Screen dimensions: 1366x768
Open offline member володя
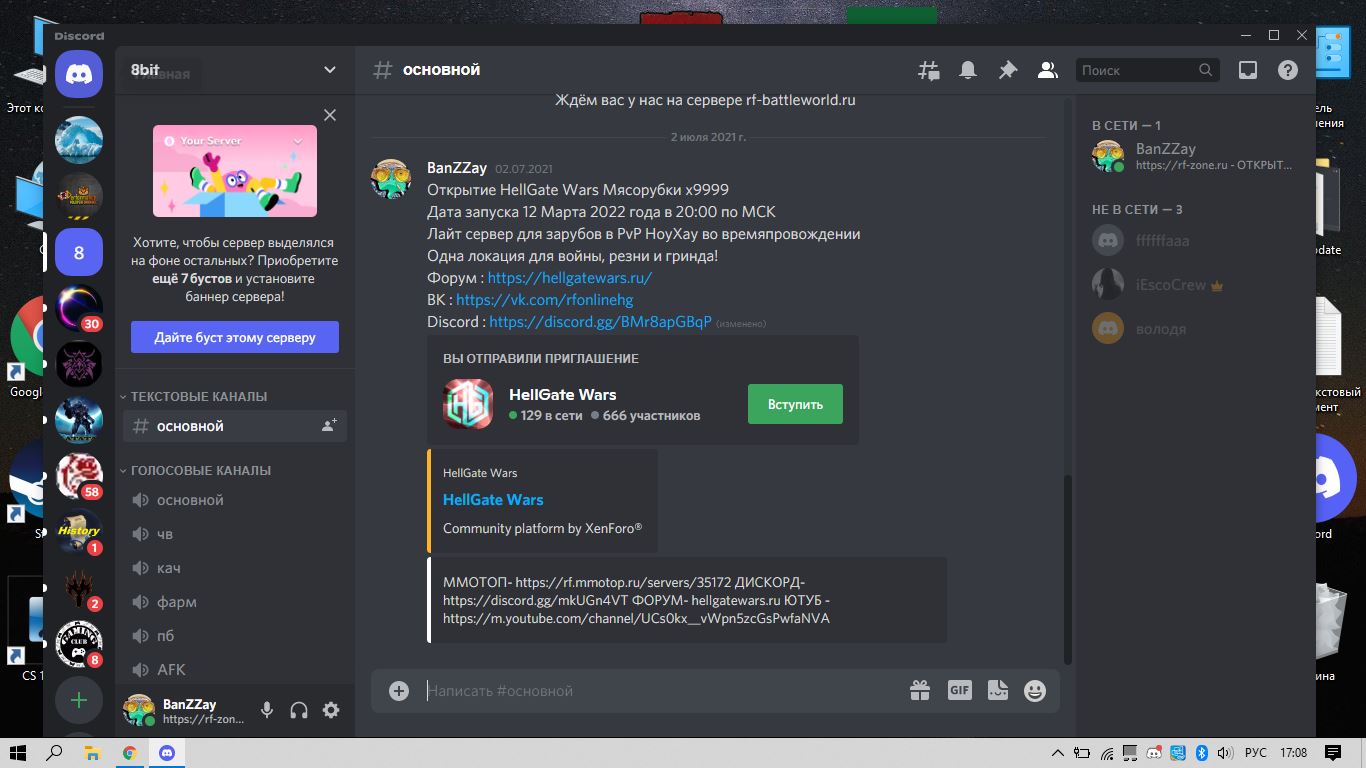[x=1198, y=328]
